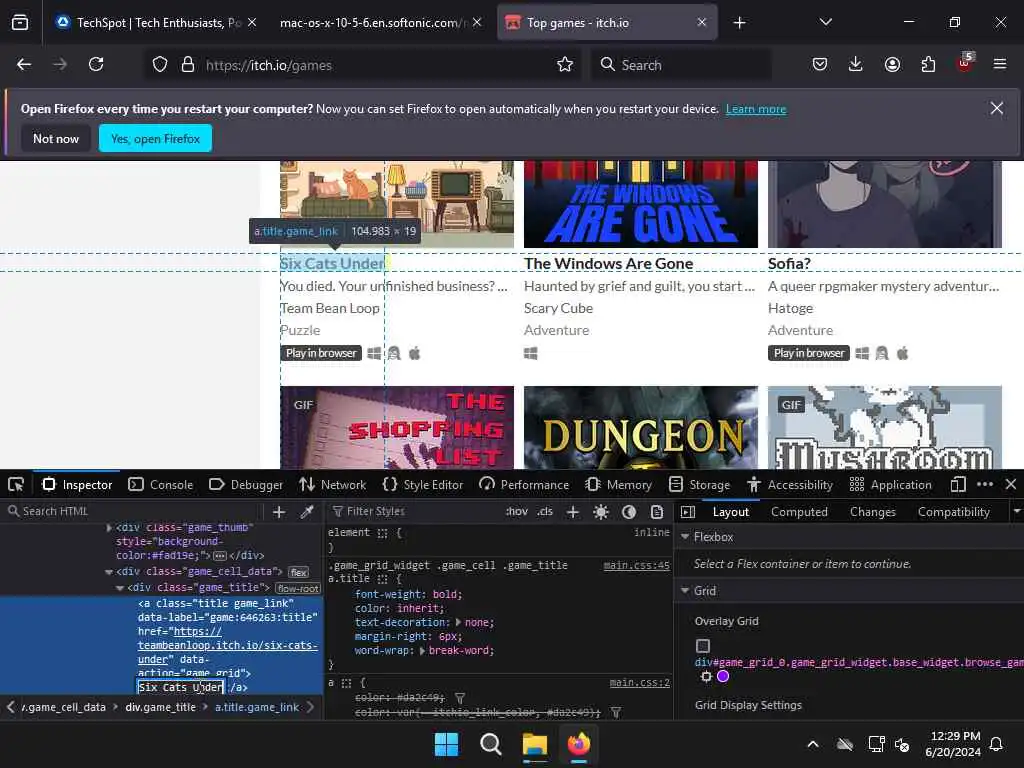Open the Firefox View tab list icon
The height and width of the screenshot is (768, 1024).
(20, 23)
